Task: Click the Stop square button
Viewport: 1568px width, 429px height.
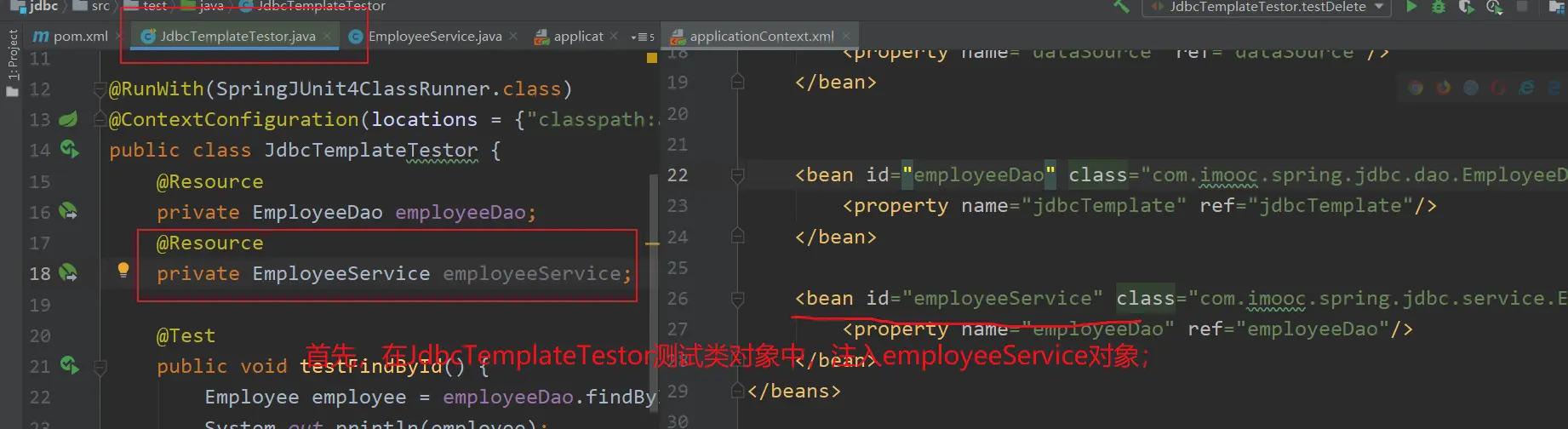Action: click(1522, 7)
